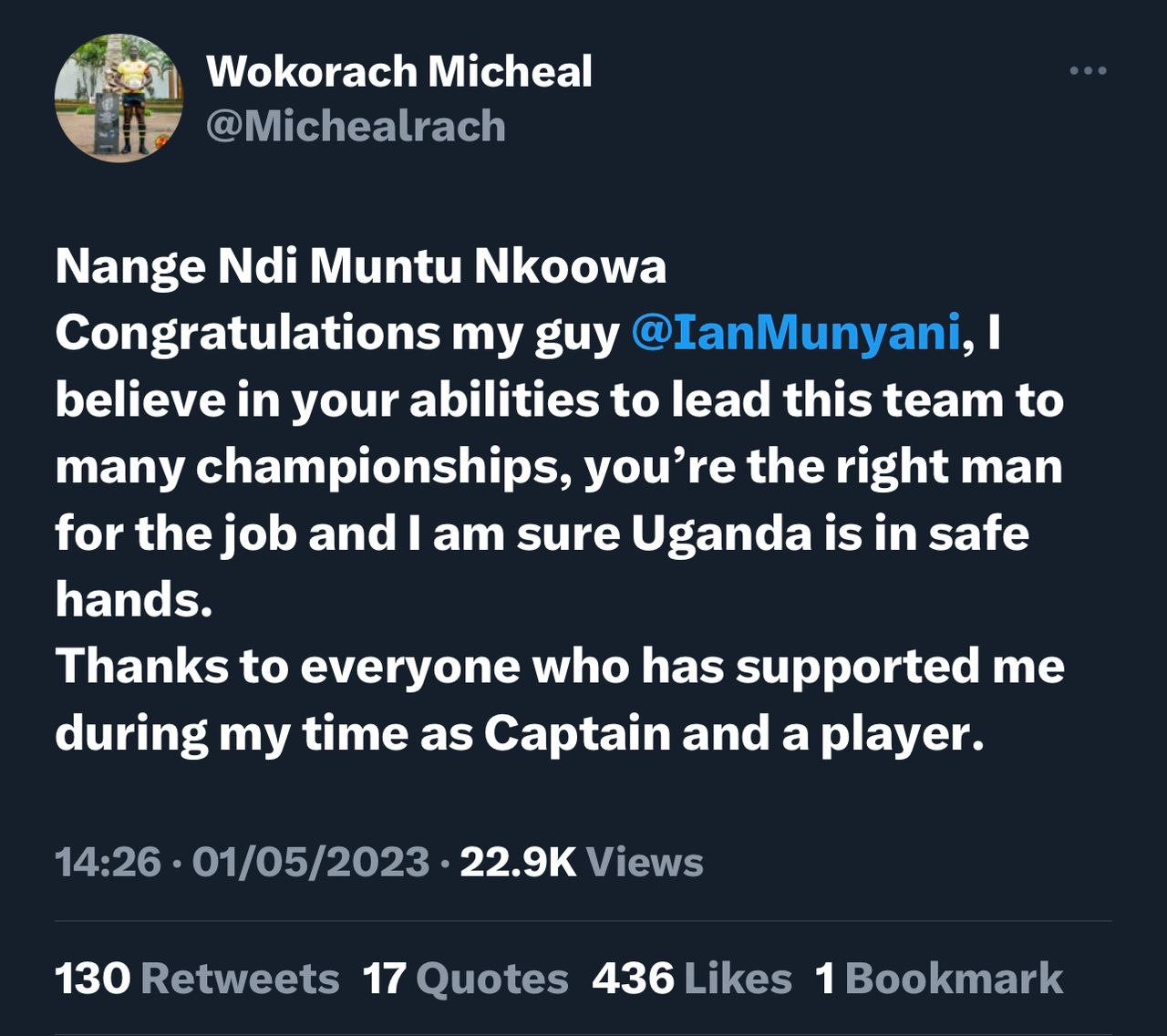Click the 'Nange Ndi Muntu Nkoowa' line
1167x1036 pixels.
click(x=360, y=266)
